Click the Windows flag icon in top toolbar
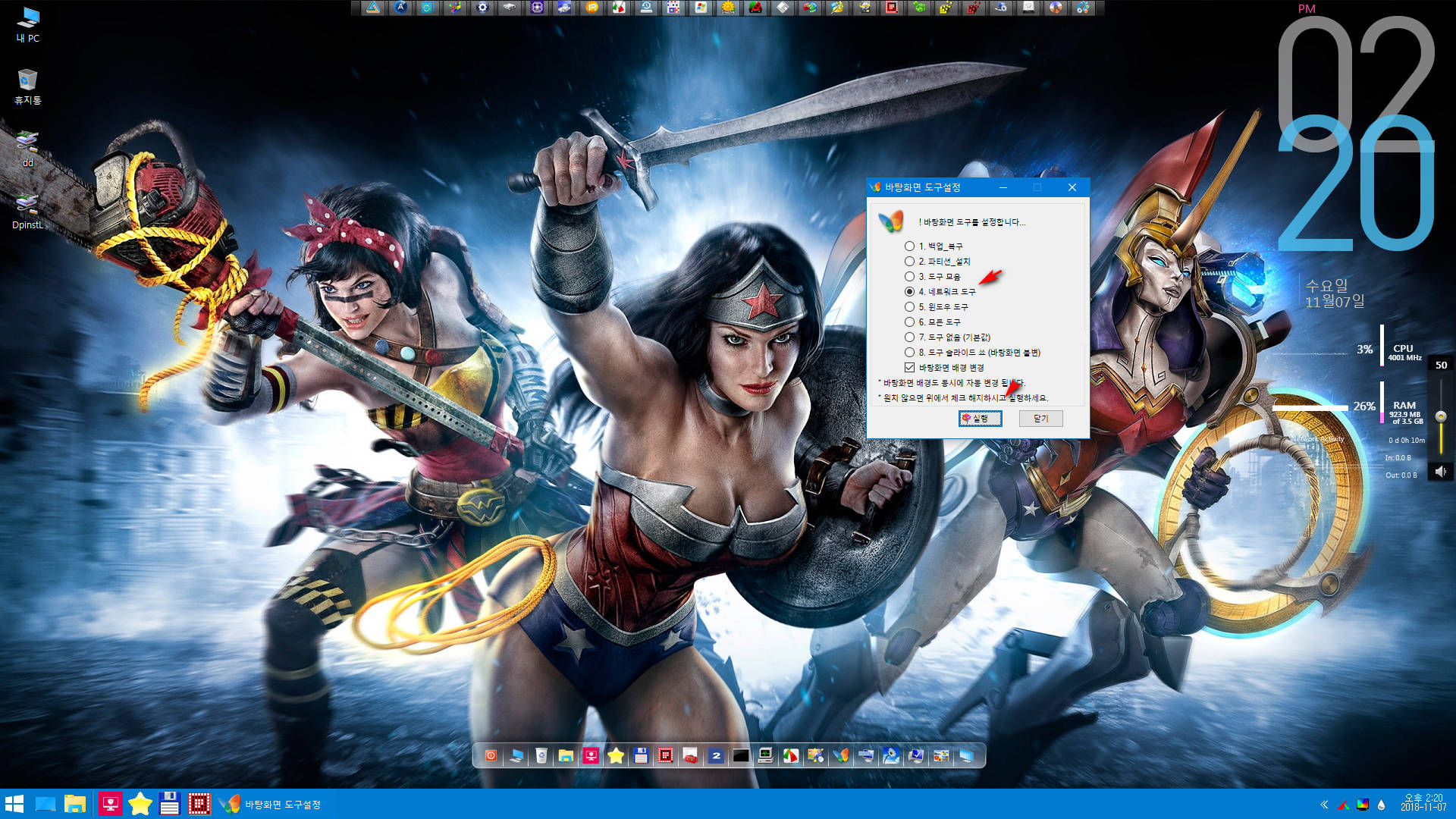Viewport: 1456px width, 819px height. (701, 8)
